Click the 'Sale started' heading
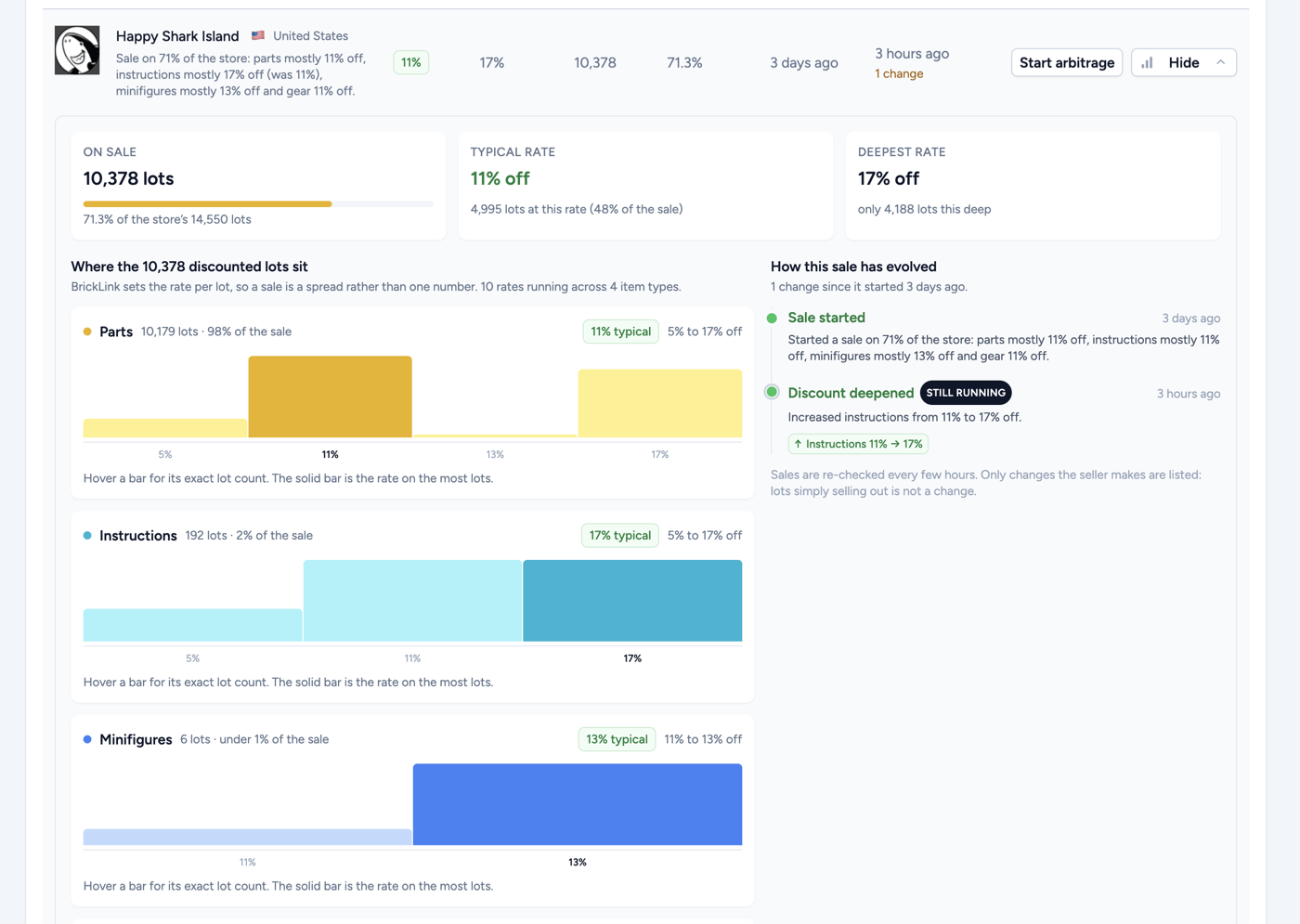 point(826,318)
